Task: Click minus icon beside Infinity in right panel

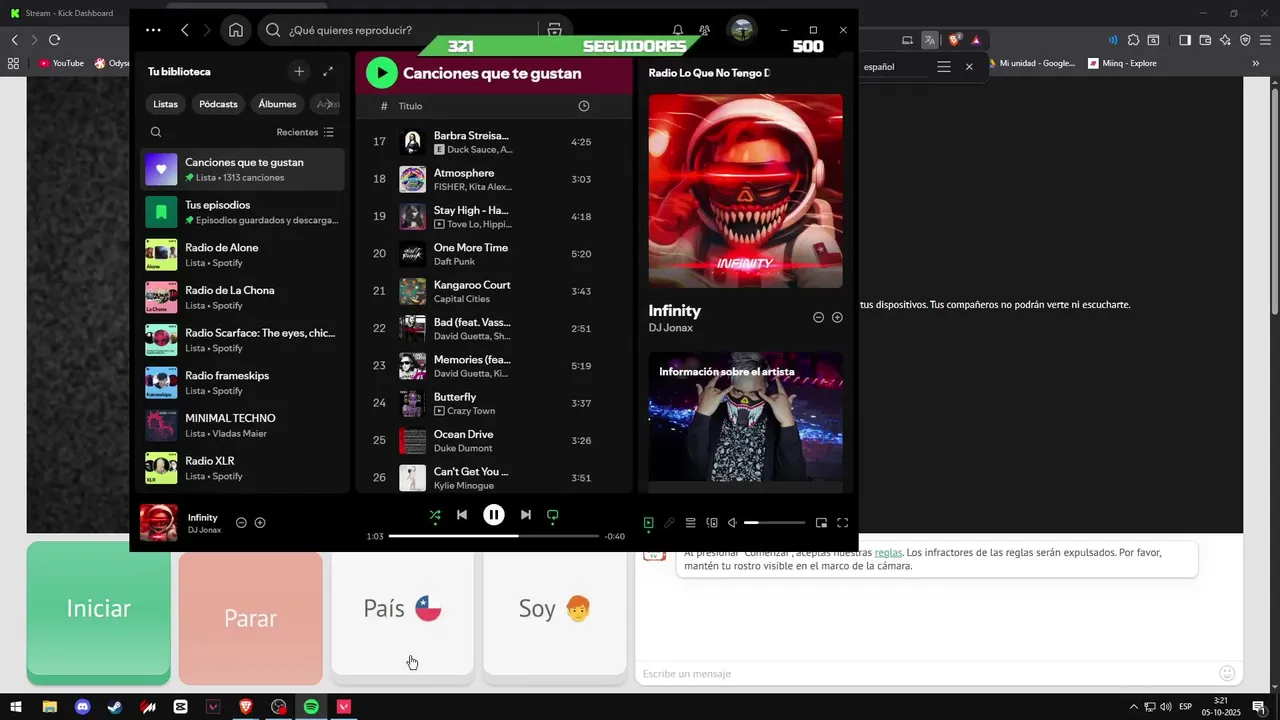Action: click(818, 317)
